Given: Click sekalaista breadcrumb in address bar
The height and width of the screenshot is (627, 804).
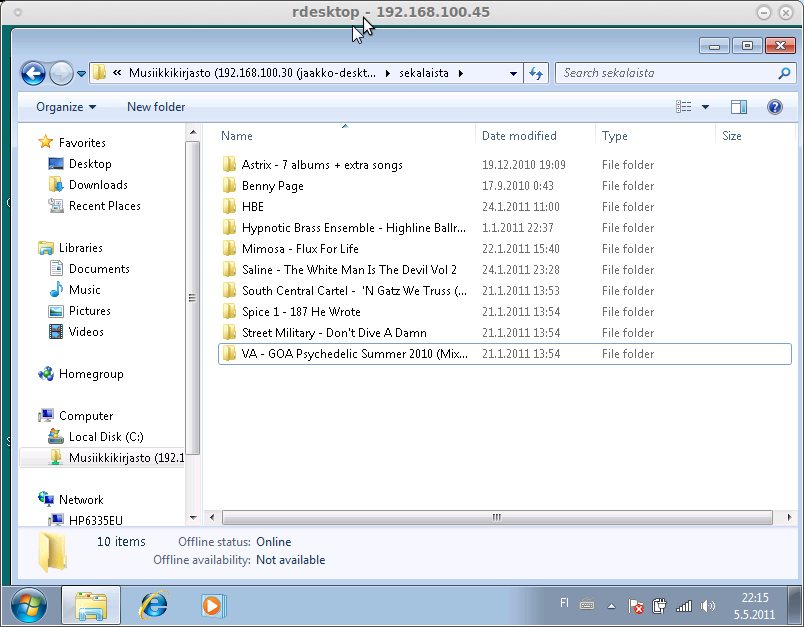Looking at the screenshot, I should pyautogui.click(x=424, y=73).
